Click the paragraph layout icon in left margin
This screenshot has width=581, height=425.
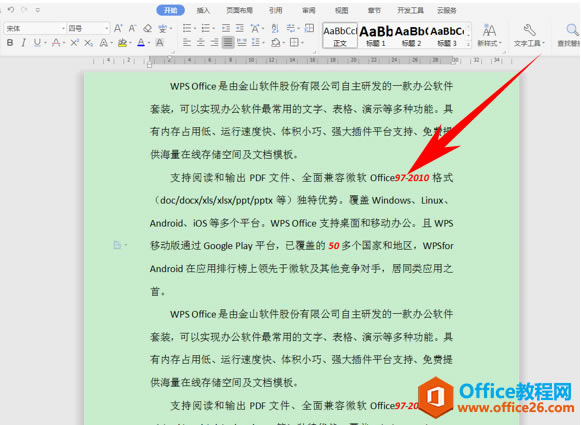pos(117,245)
